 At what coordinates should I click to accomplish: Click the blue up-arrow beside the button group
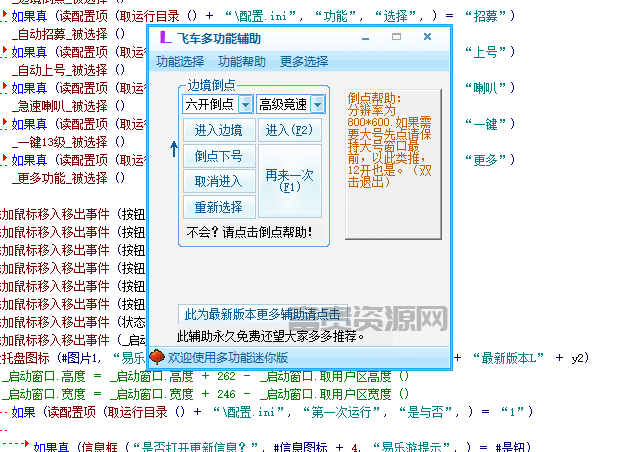174,149
